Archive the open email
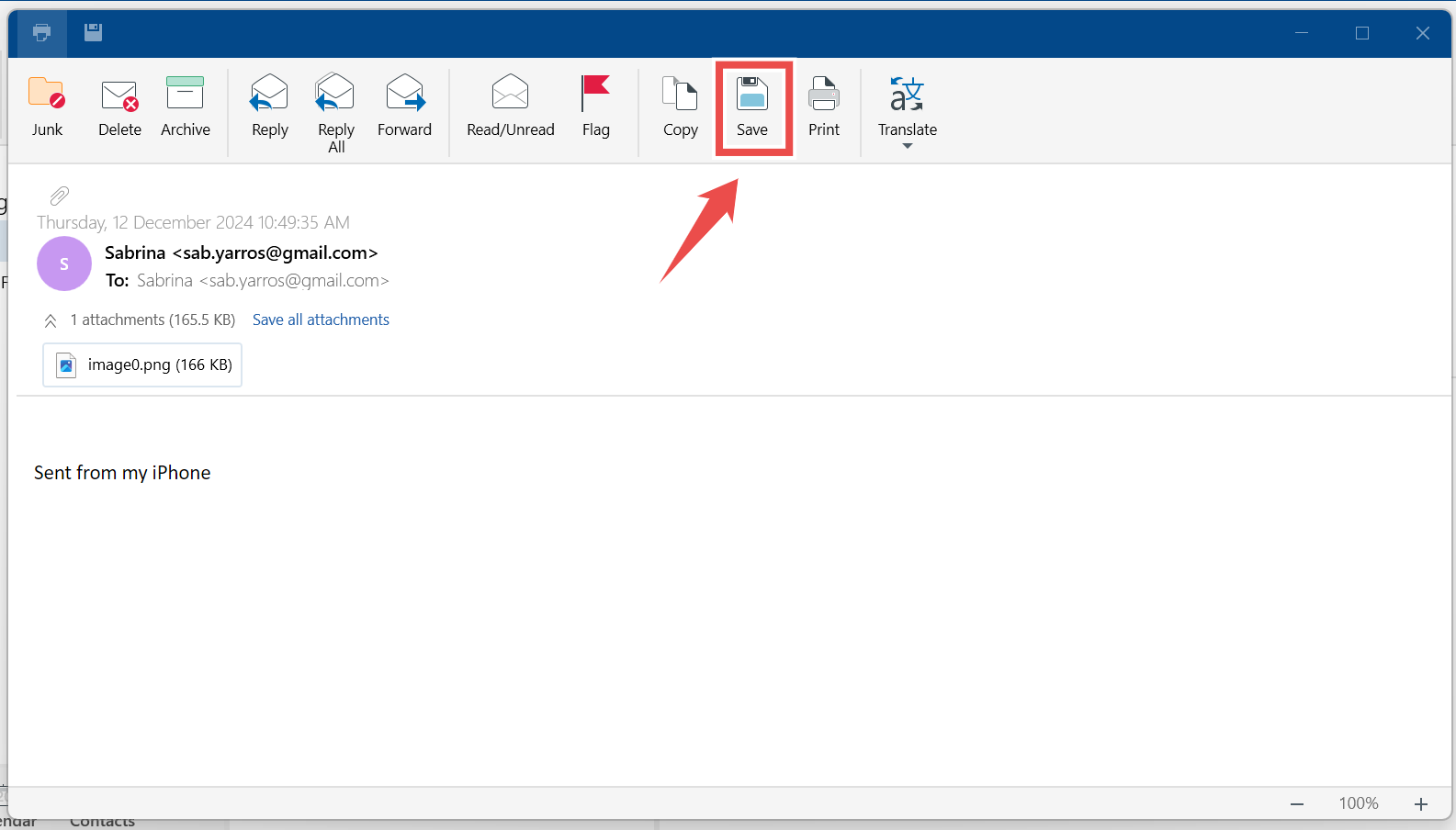Screen dimensions: 1456x830 coord(186,107)
